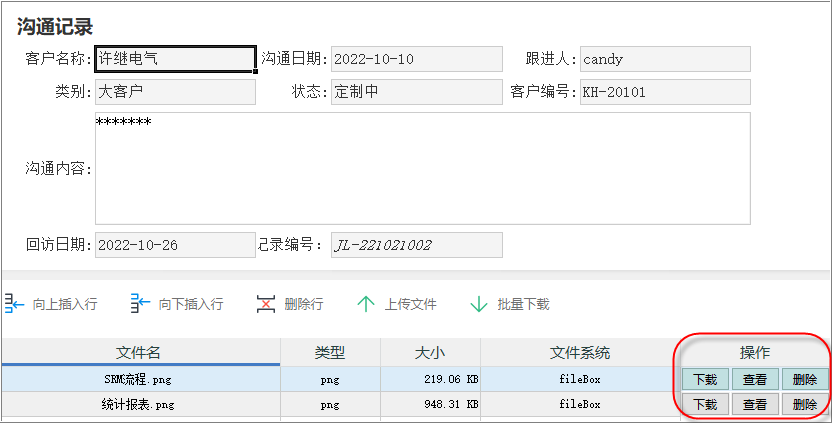Click the 沟通记录 title heading
832x423 pixels.
coord(55,27)
